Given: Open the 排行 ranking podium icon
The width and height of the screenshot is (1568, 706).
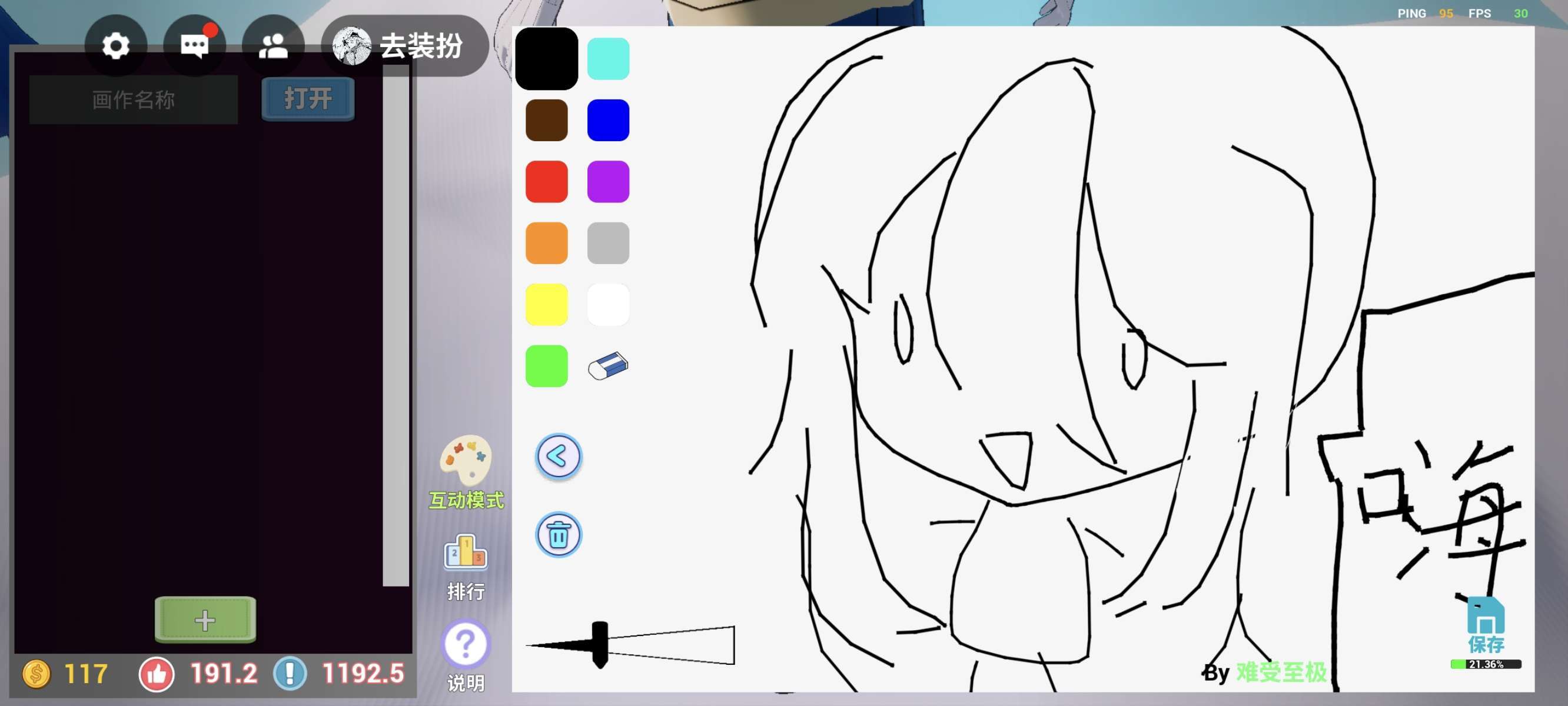Looking at the screenshot, I should (466, 554).
